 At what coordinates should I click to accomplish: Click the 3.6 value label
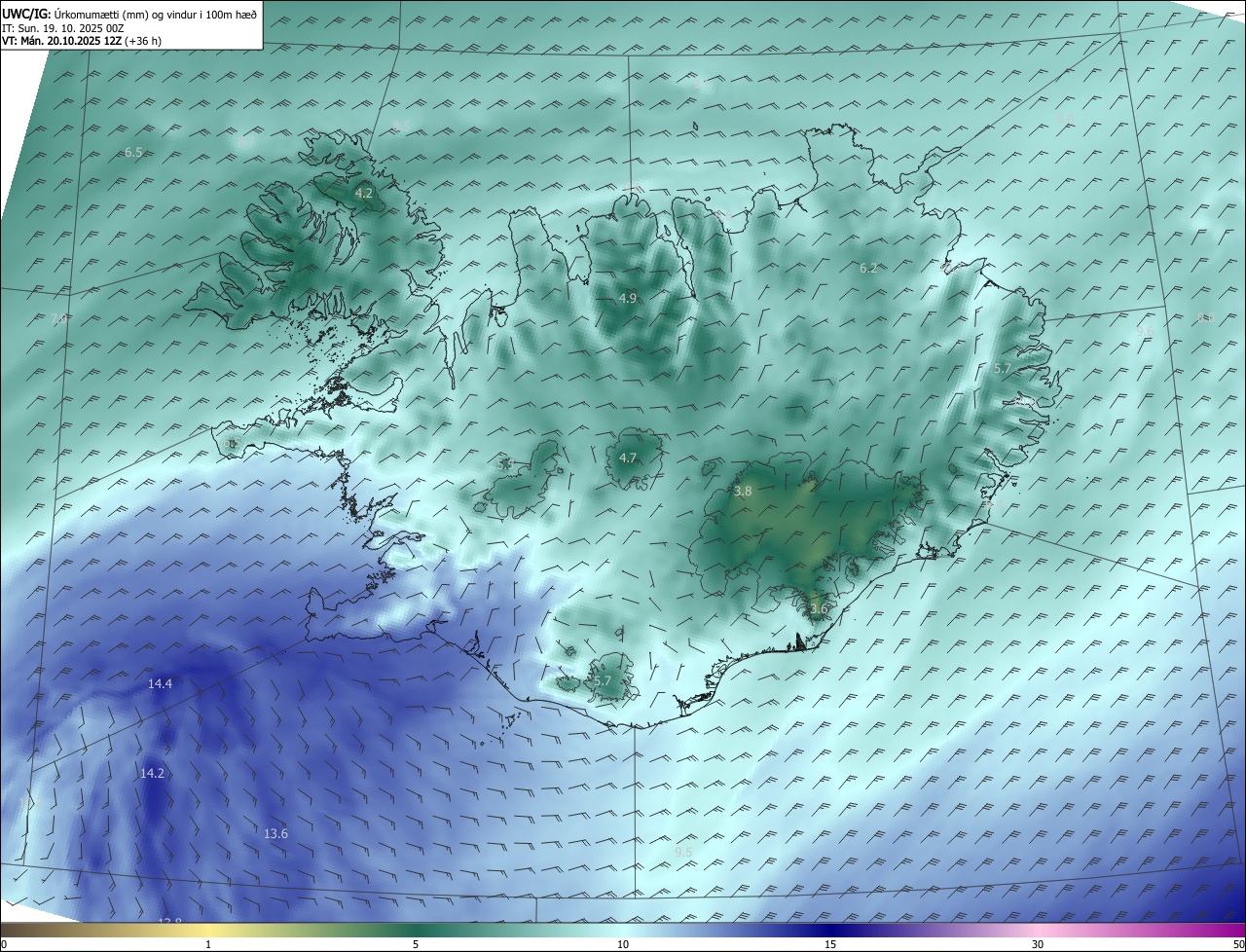(x=818, y=610)
